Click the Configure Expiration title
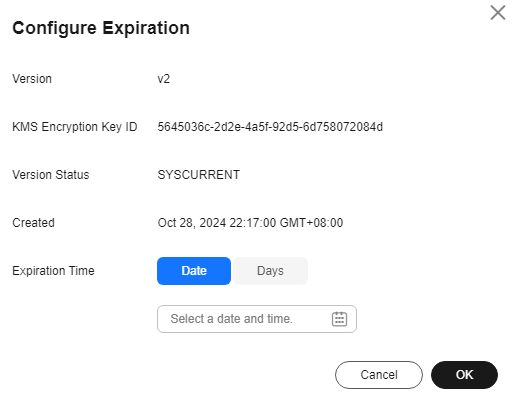Screen dimensions: 514x408 coord(101,28)
